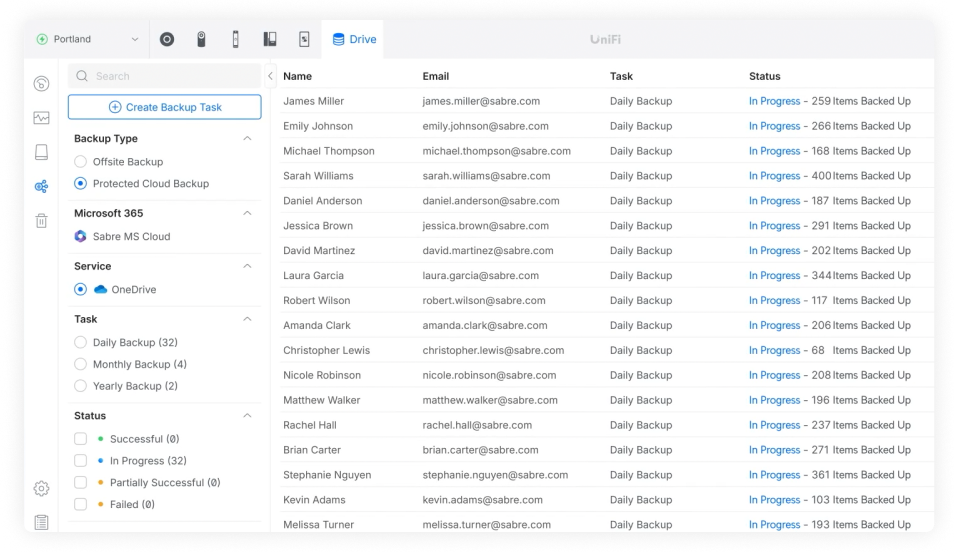This screenshot has width=954, height=552.
Task: Click the Create Backup Task button
Action: pos(165,107)
